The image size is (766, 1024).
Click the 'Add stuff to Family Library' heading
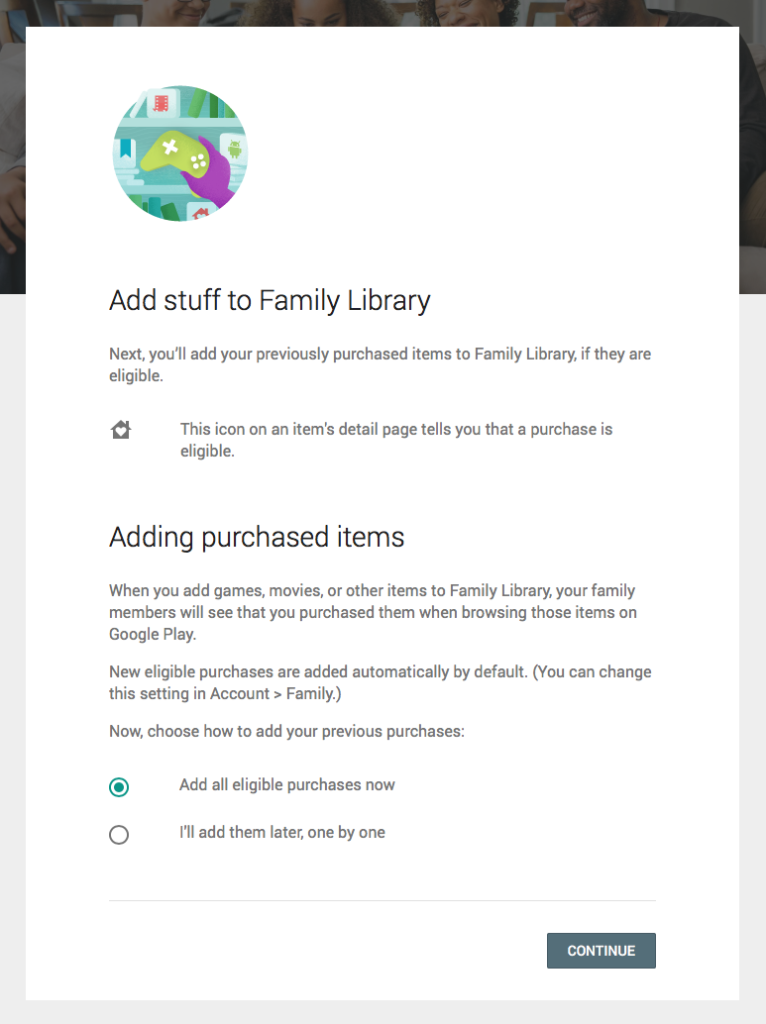click(269, 300)
